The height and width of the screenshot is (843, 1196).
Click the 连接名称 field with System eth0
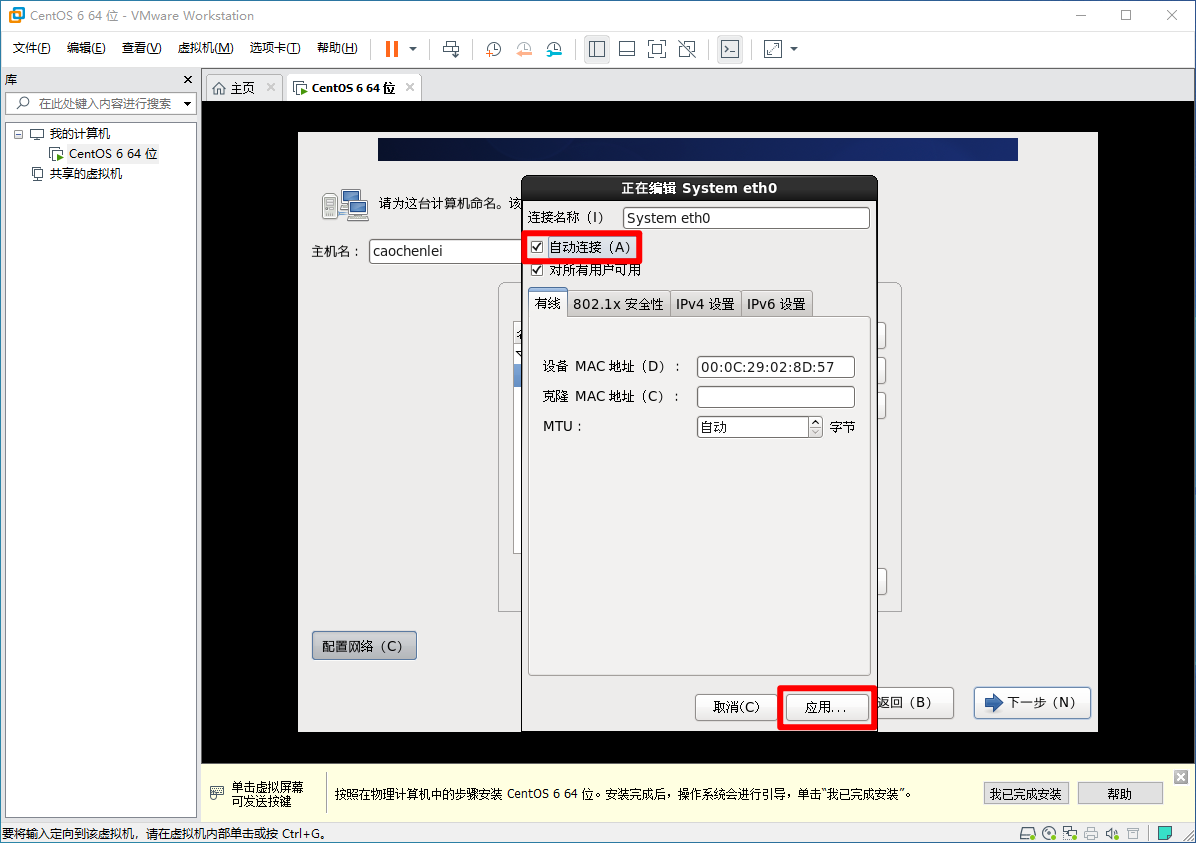tap(746, 218)
